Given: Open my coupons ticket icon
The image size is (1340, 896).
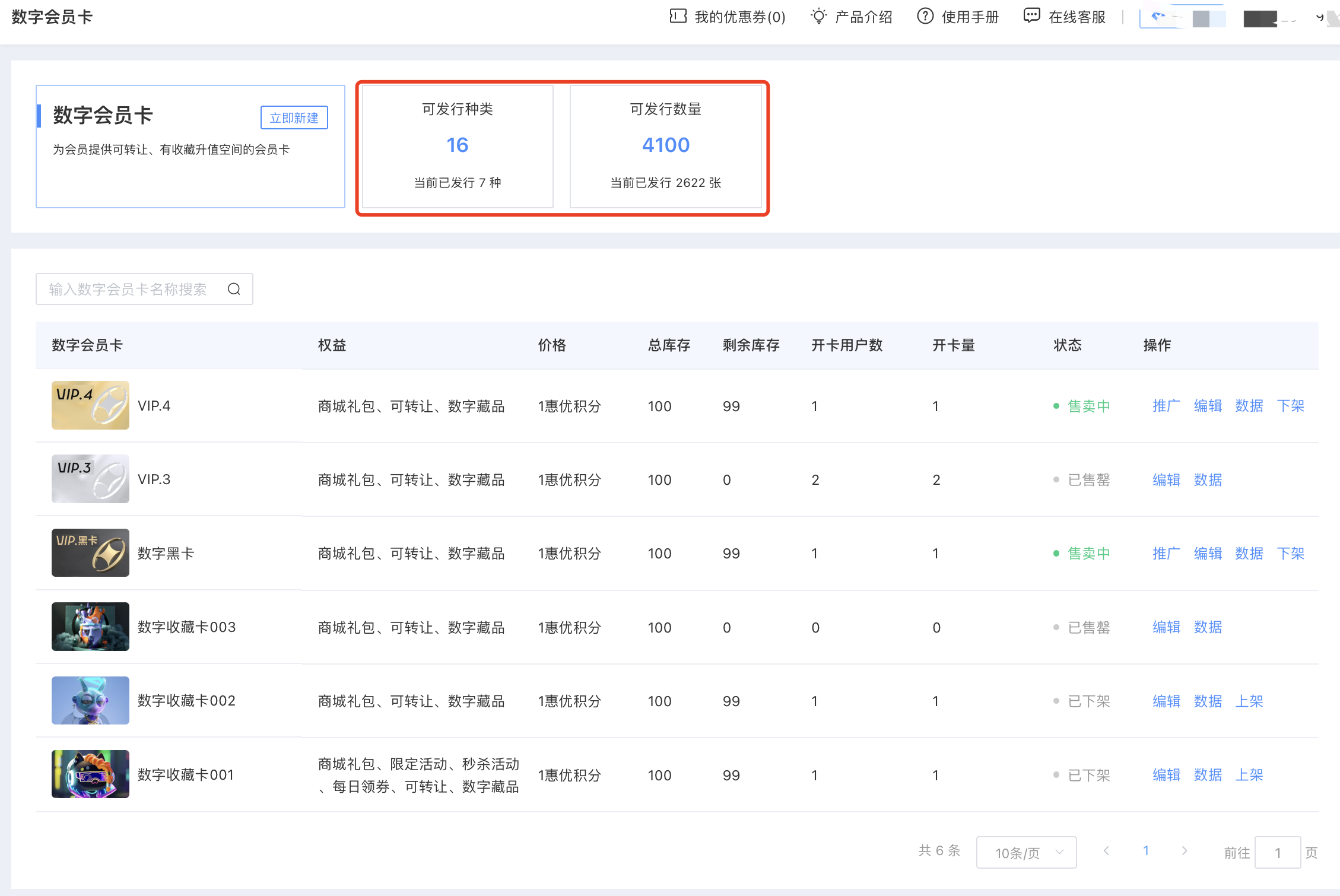Looking at the screenshot, I should [678, 16].
